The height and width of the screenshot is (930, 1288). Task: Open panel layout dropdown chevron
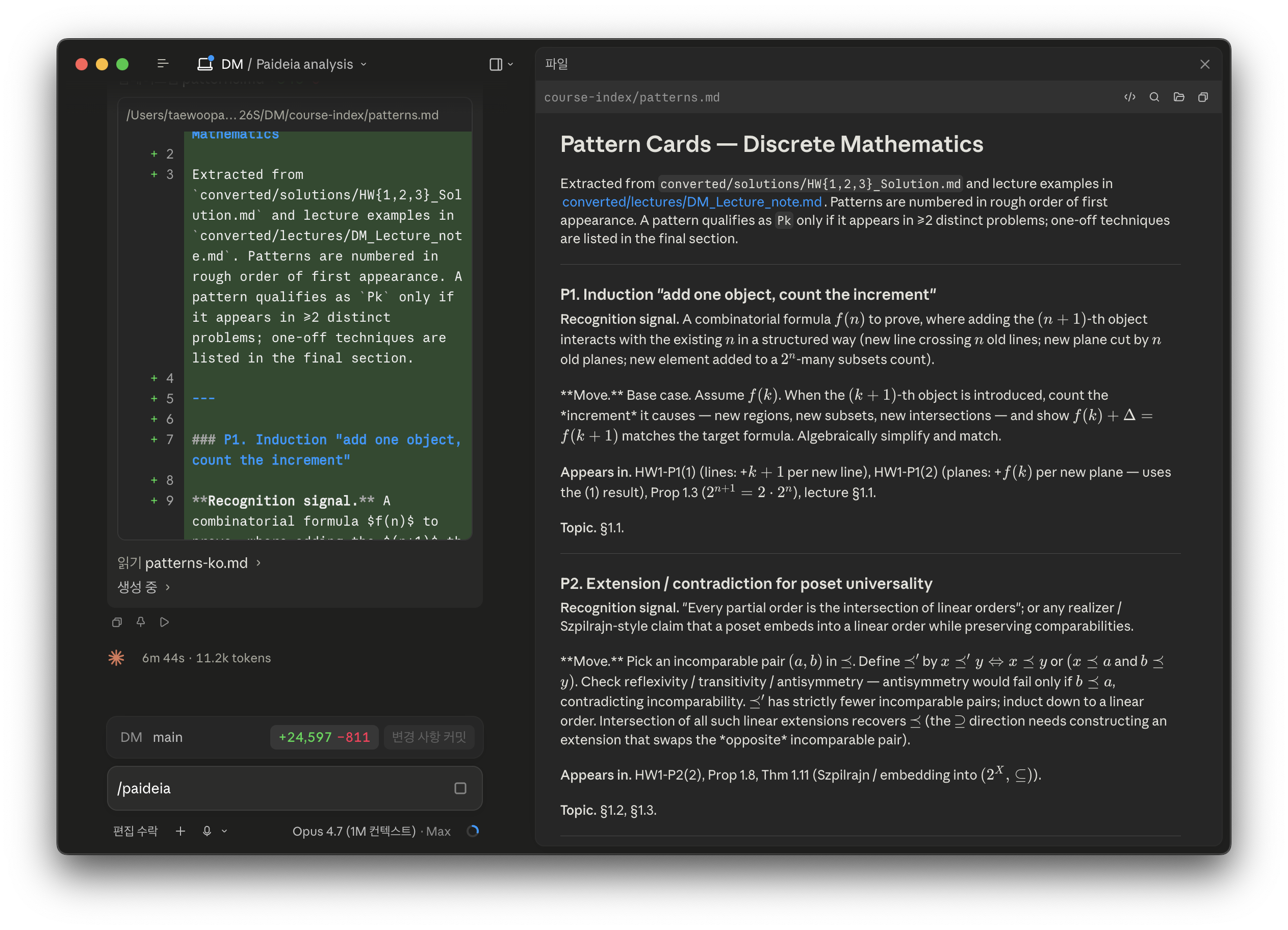tap(510, 64)
